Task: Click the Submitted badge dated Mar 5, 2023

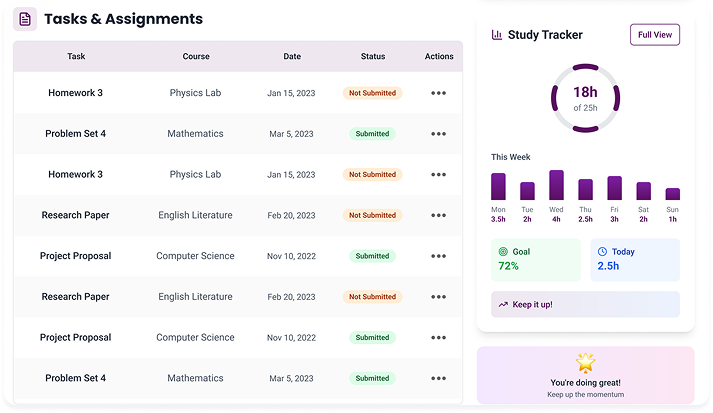Action: point(372,134)
